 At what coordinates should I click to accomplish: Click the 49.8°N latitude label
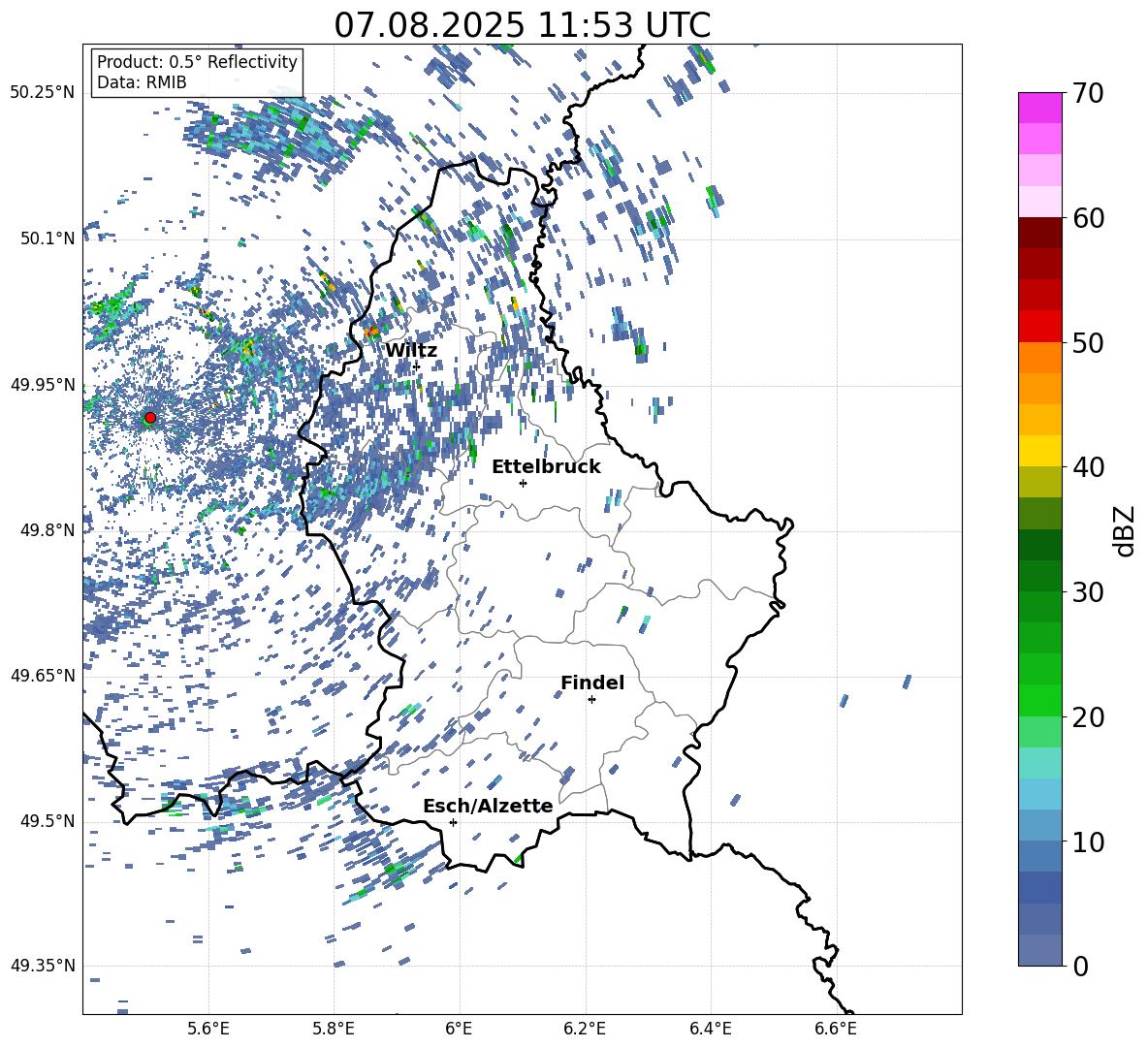point(47,530)
